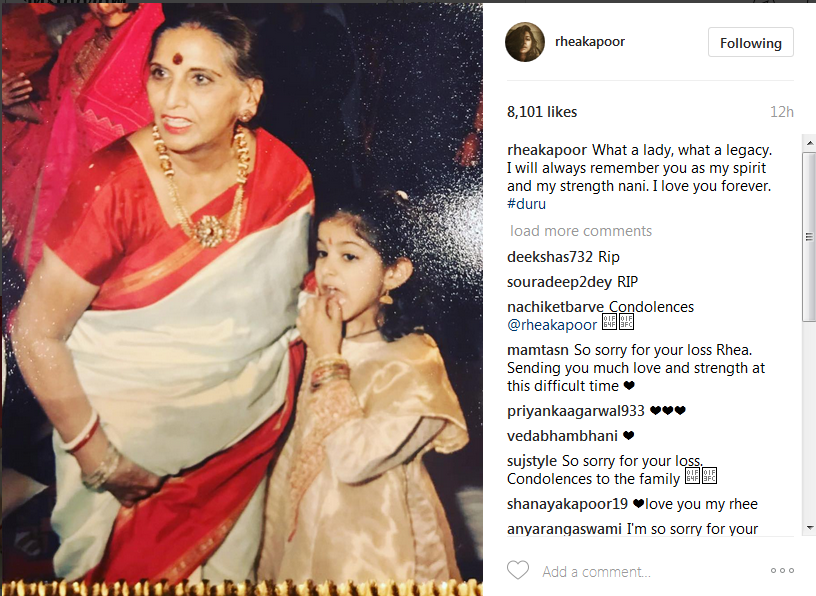Select the nachiketbarve username
The width and height of the screenshot is (816, 596).
point(555,307)
